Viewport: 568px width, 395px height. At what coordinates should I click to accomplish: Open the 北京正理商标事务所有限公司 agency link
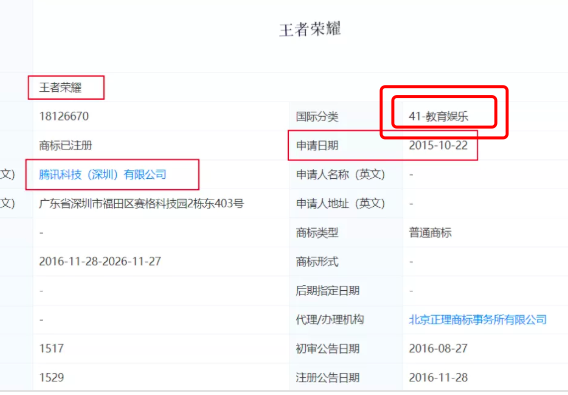477,320
